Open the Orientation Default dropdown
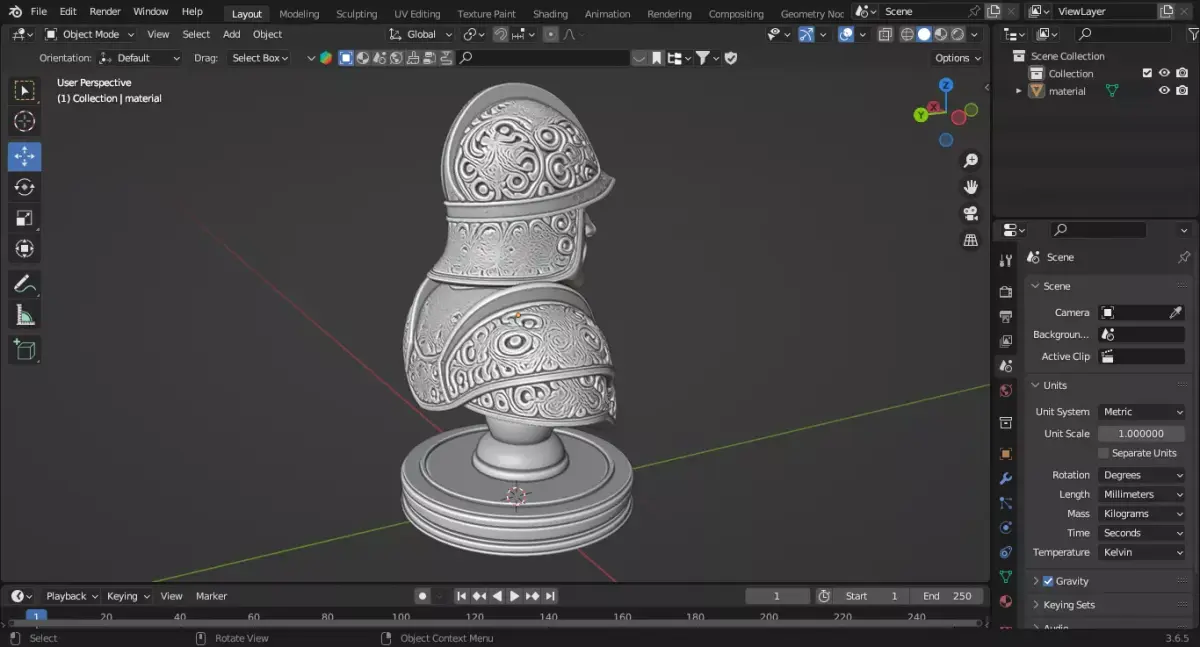 [140, 58]
